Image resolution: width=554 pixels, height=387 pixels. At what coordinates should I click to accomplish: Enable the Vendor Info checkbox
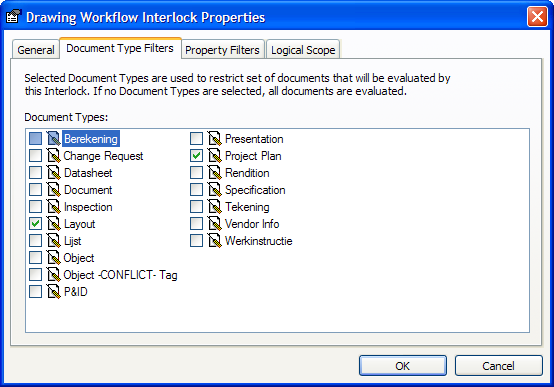tap(196, 223)
